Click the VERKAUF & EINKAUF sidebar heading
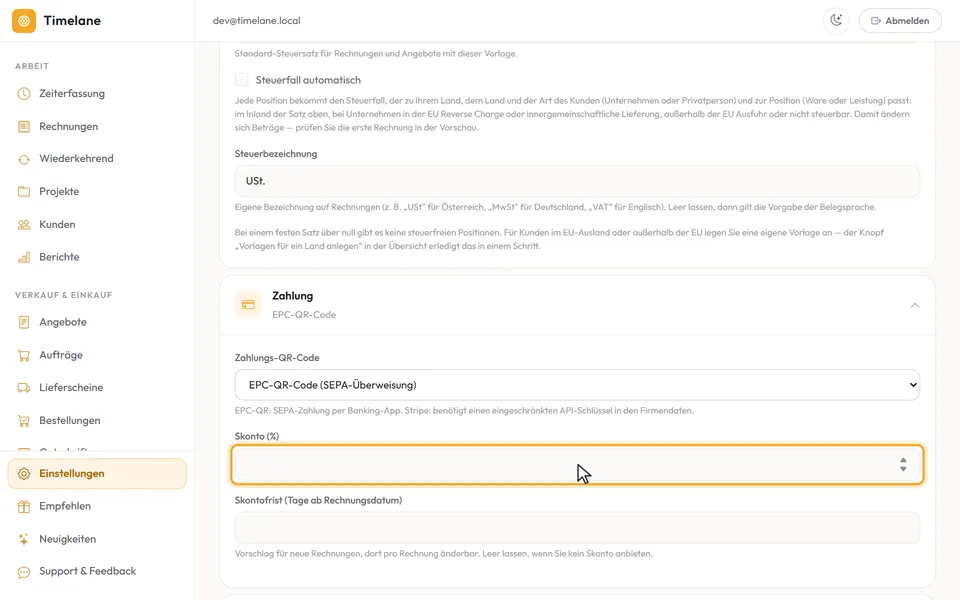Image resolution: width=960 pixels, height=600 pixels. pos(64,295)
